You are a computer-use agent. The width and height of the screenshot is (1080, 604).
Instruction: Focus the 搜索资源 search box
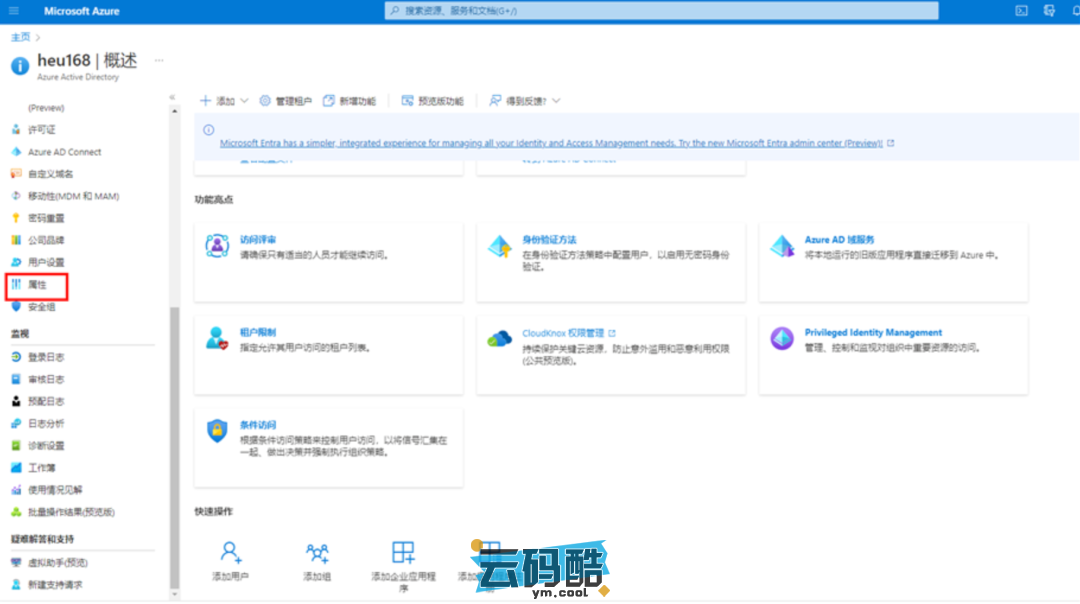click(x=660, y=11)
